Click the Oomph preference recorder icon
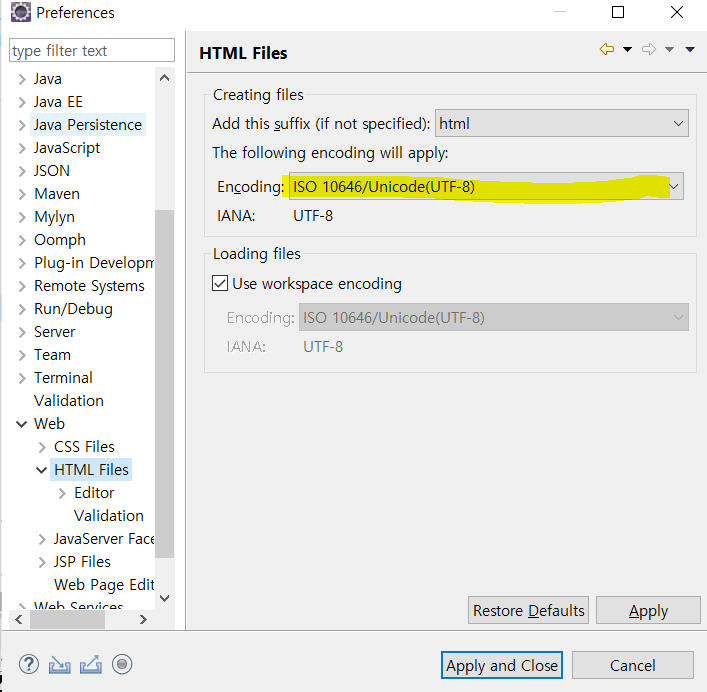Image resolution: width=707 pixels, height=692 pixels. point(122,664)
